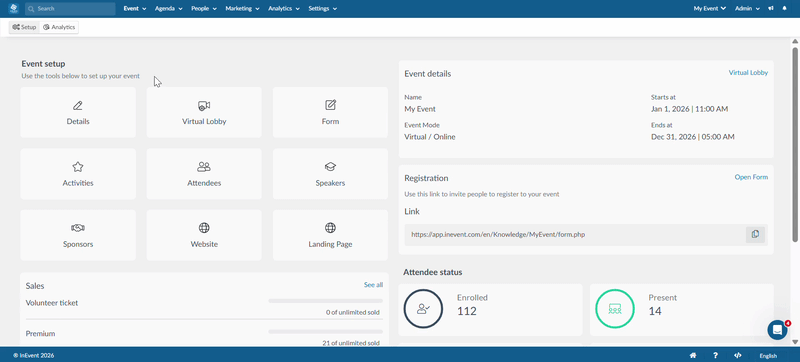Image resolution: width=800 pixels, height=362 pixels.
Task: Click the '21 of unlimited sold' text
Action: 351,343
